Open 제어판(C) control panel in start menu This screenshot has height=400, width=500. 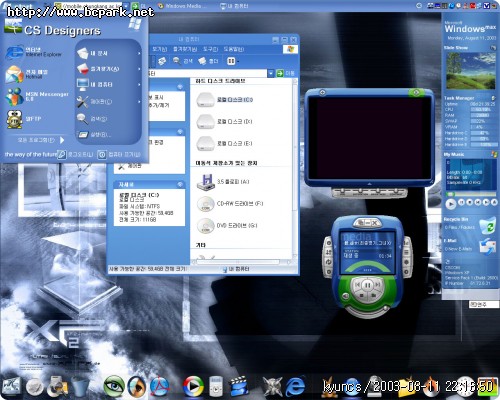point(108,101)
